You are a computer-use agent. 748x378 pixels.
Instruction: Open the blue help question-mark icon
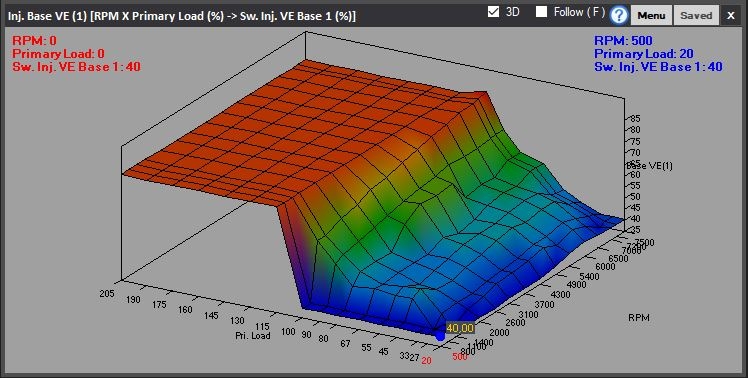619,15
